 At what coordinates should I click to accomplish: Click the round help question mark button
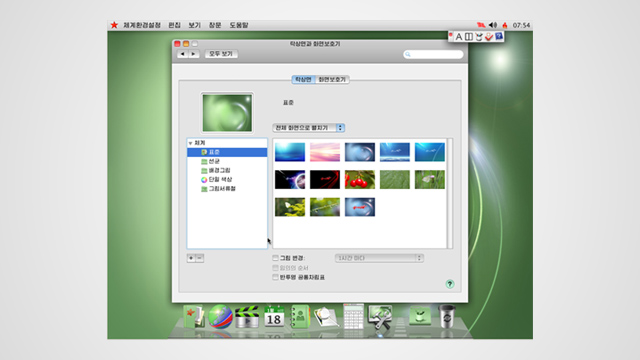(x=450, y=284)
